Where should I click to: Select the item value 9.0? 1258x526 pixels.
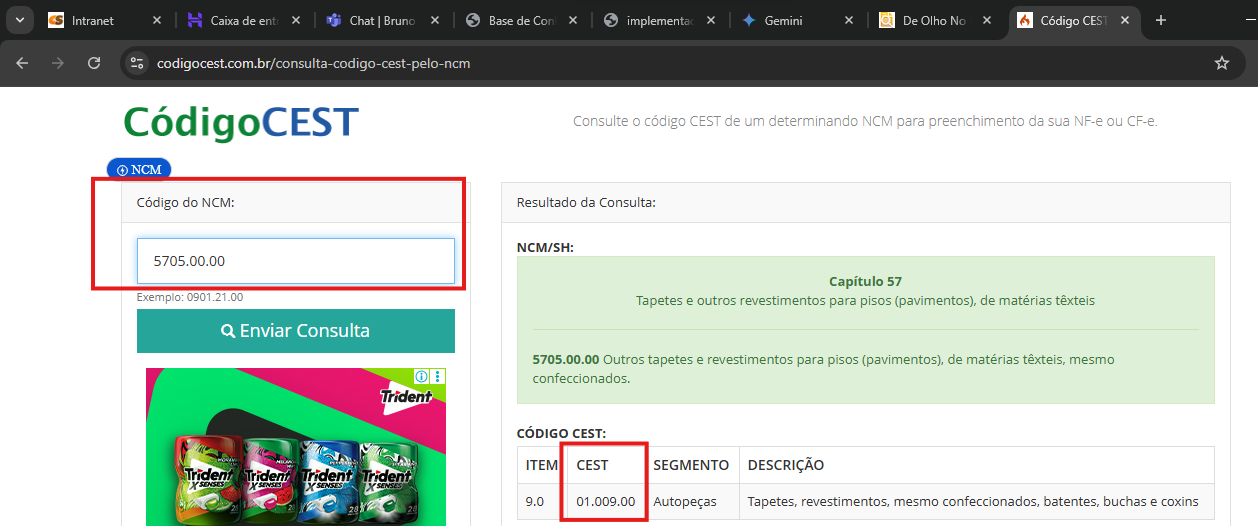pos(535,501)
